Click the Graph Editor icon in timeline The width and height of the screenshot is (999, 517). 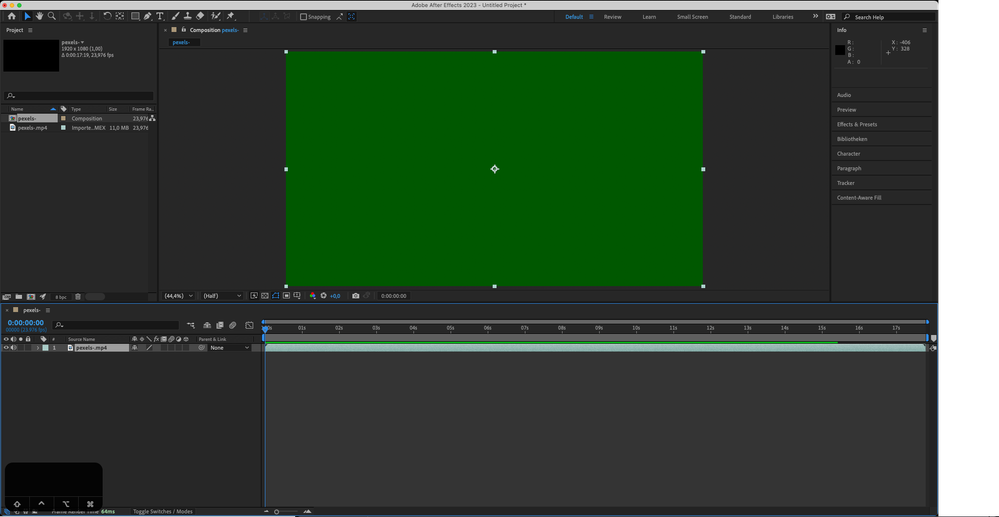[x=249, y=325]
